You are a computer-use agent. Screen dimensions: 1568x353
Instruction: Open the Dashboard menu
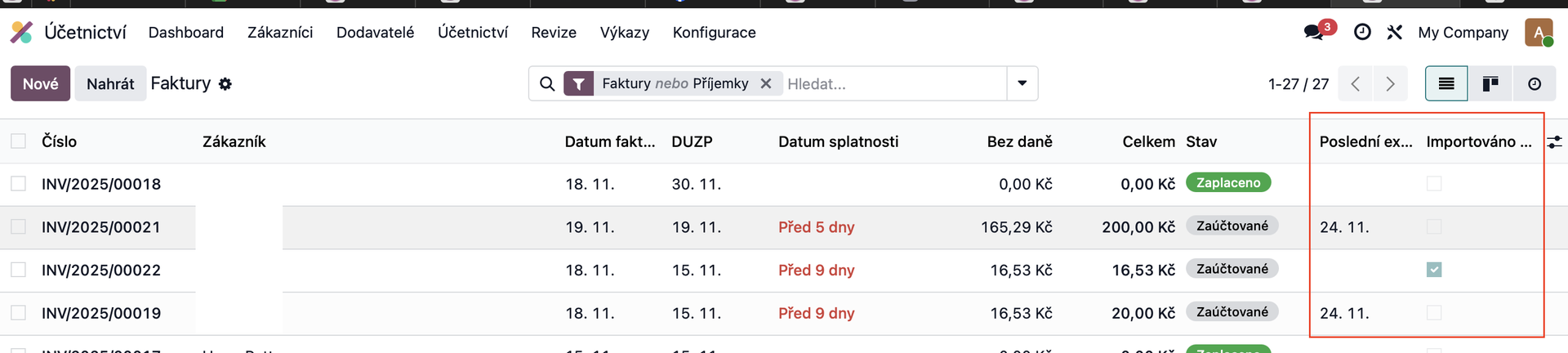tap(186, 33)
